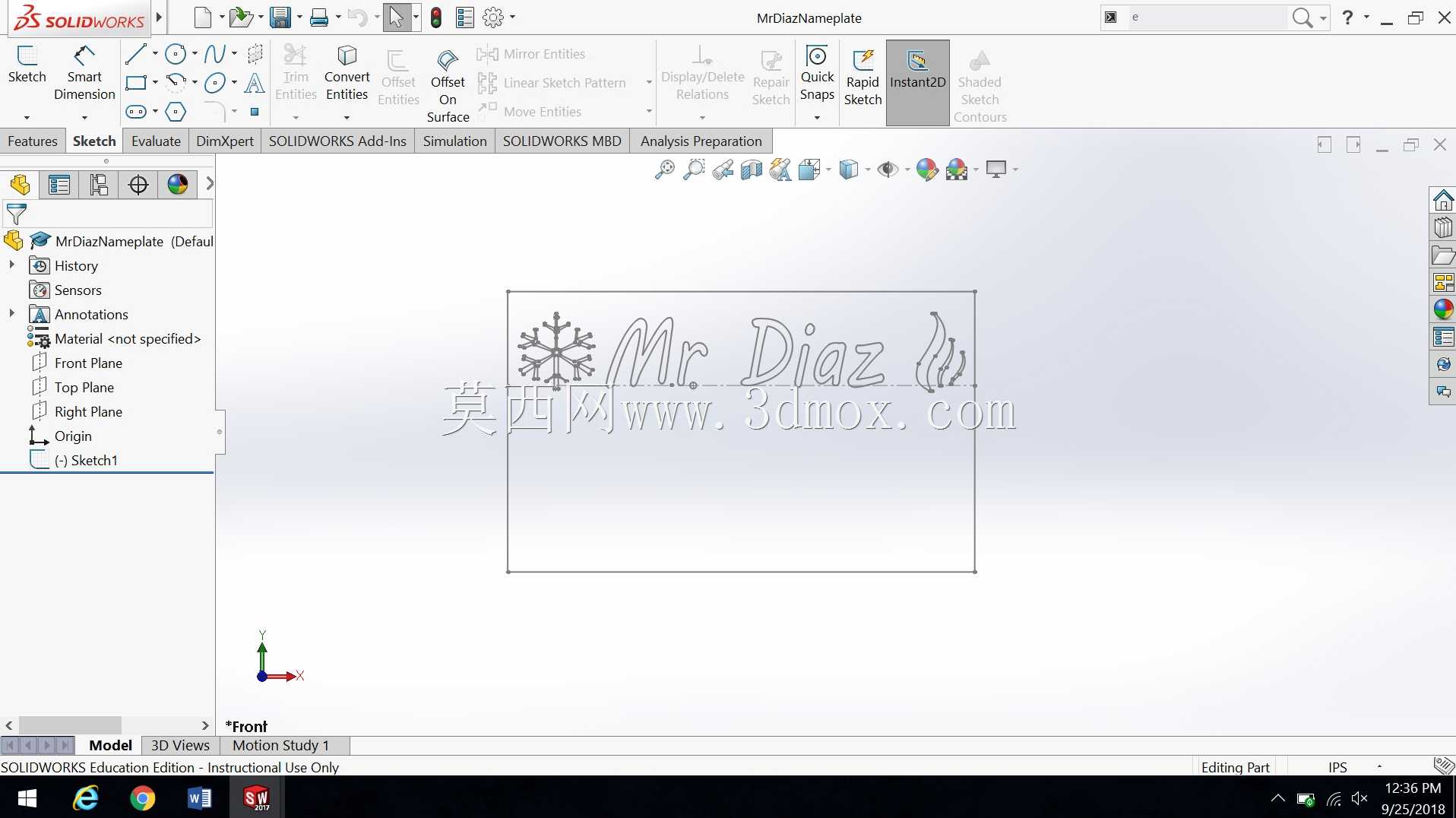The width and height of the screenshot is (1456, 818).
Task: Open Google Chrome from the taskbar
Action: pyautogui.click(x=142, y=798)
